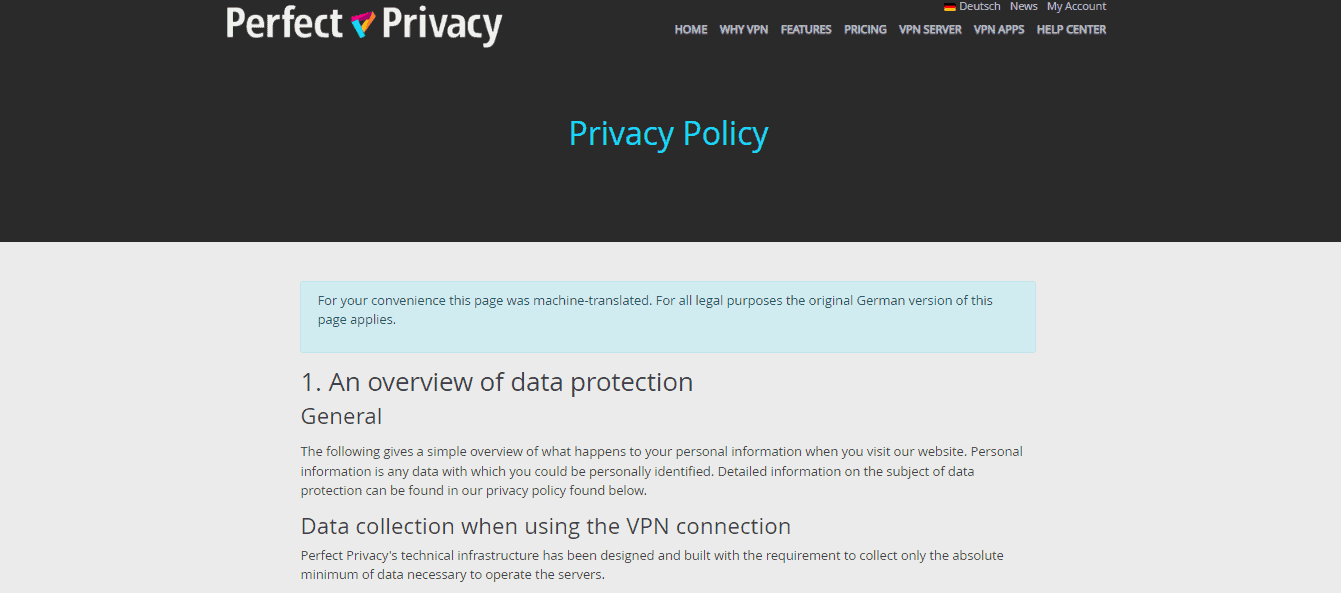Open the VPN SERVER menu
The image size is (1341, 593).
click(930, 29)
